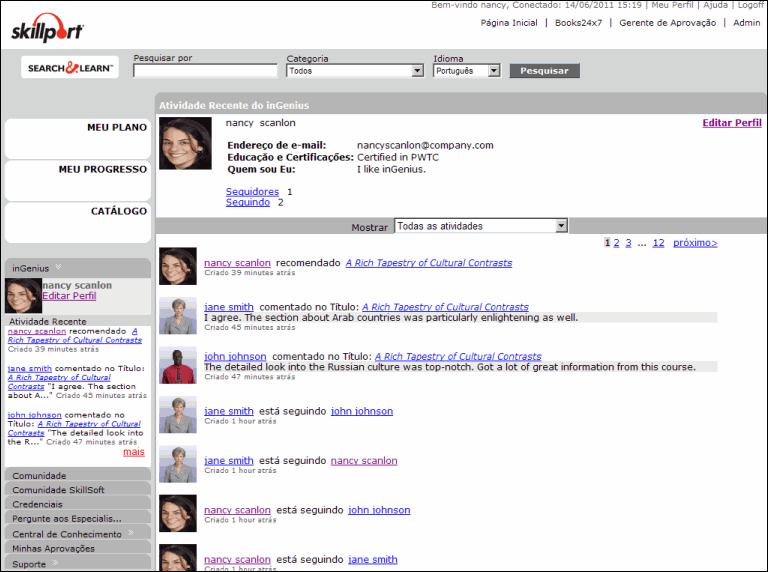Click jane smith link followed by nancy scanlon

(373, 559)
